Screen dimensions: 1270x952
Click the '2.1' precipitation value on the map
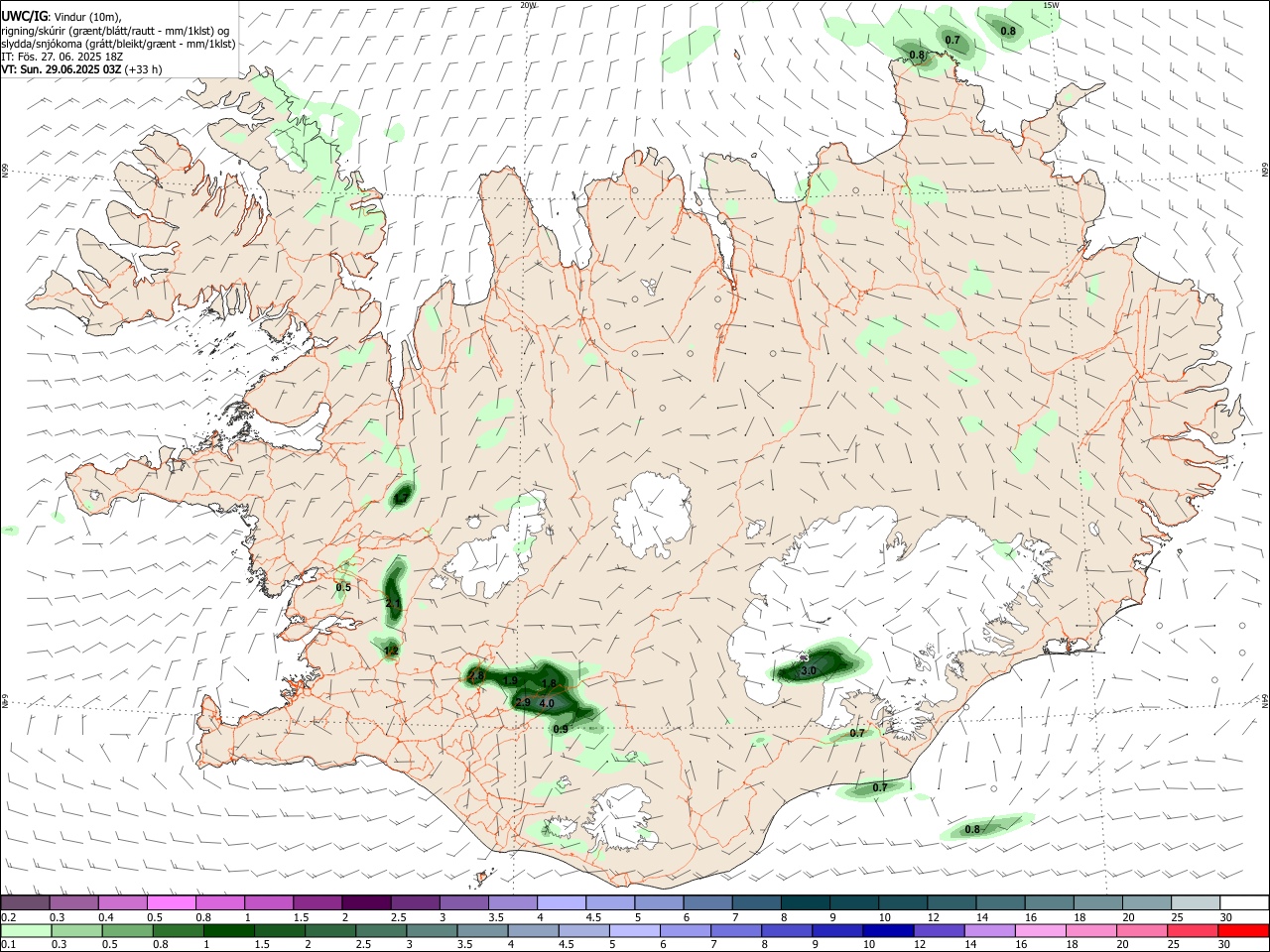(x=393, y=604)
